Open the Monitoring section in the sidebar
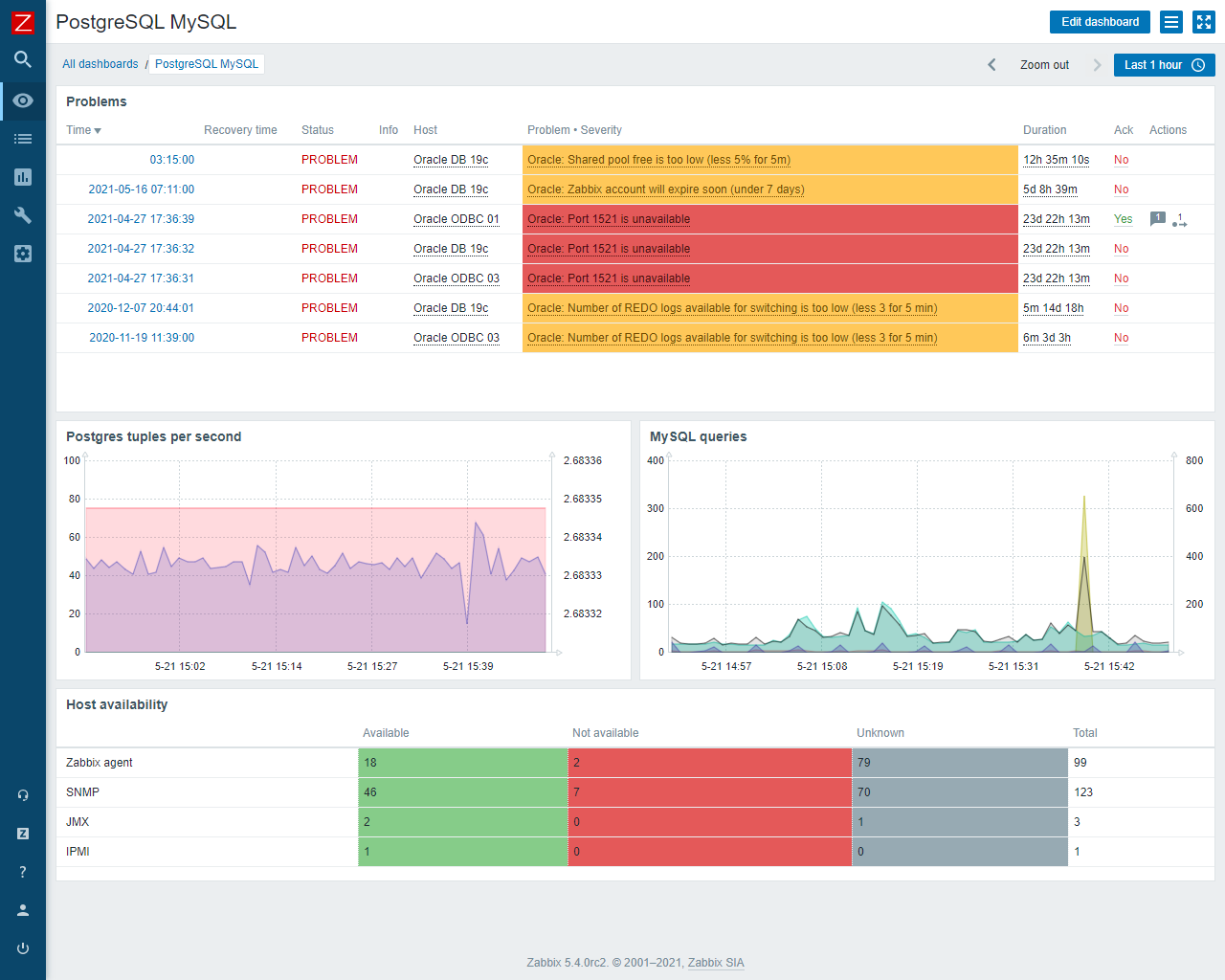This screenshot has width=1225, height=980. coord(22,100)
